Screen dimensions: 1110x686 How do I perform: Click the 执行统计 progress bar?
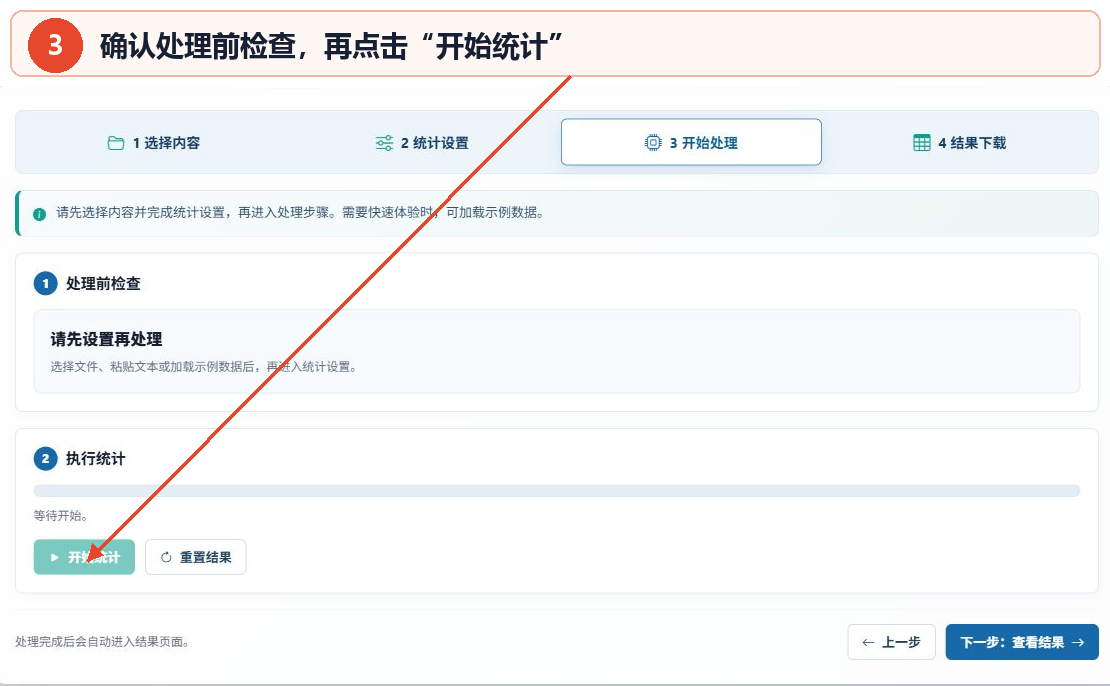[x=556, y=491]
